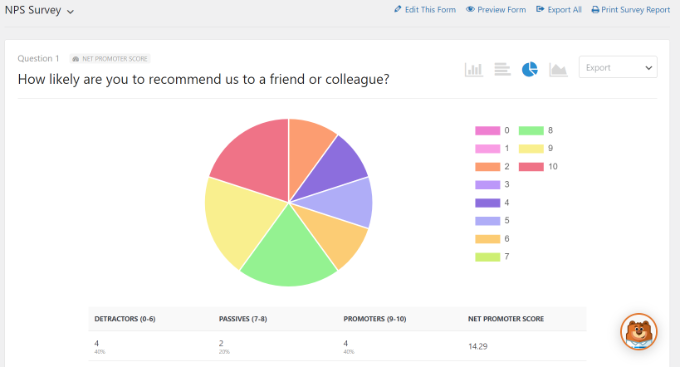Open the Export dropdown
680x367 pixels.
[x=618, y=67]
